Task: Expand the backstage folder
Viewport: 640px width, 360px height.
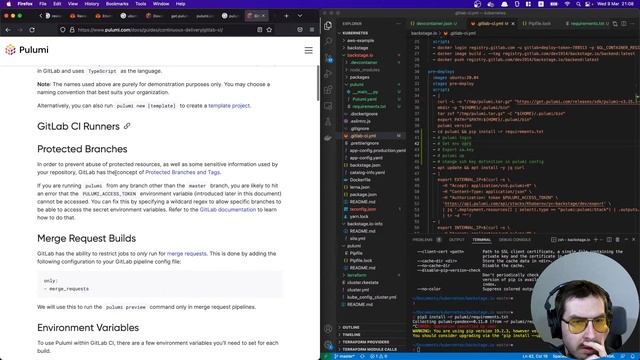Action: tap(357, 48)
